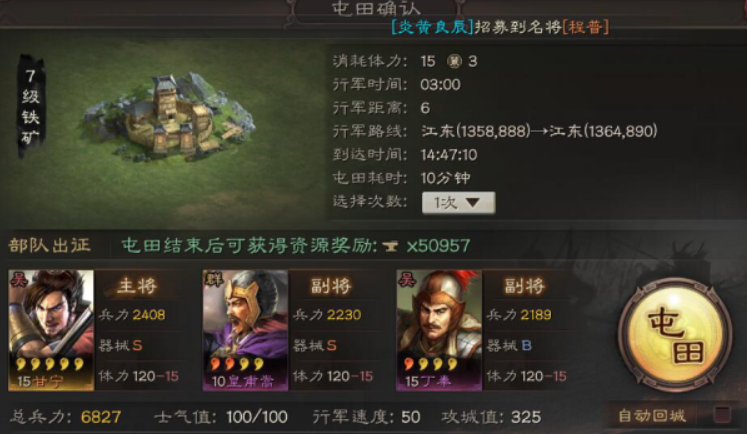
Task: Open the 炎黄良辰 player name link
Action: pyautogui.click(x=432, y=27)
